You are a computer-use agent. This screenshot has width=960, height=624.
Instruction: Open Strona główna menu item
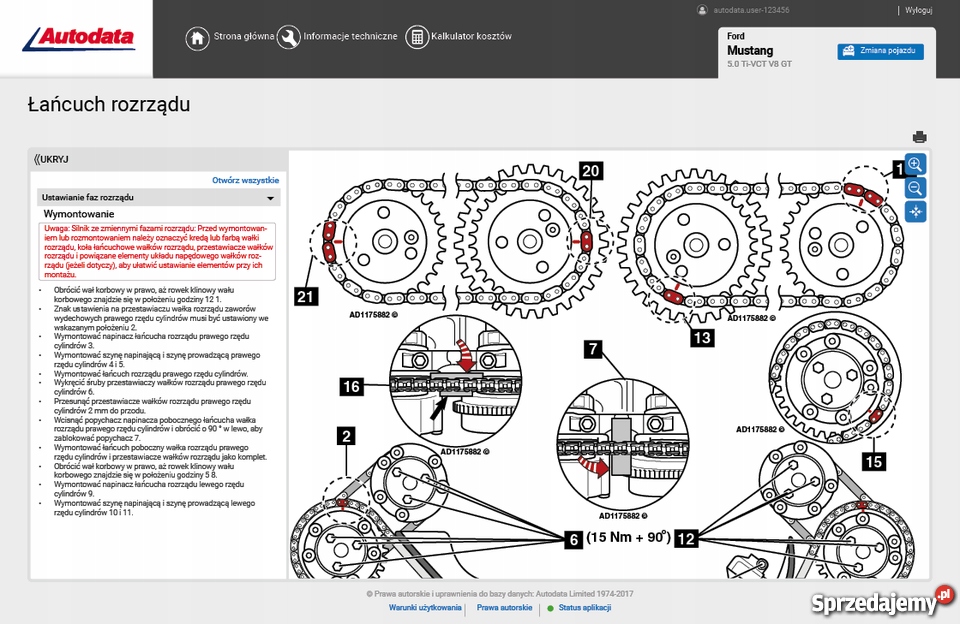tap(244, 36)
